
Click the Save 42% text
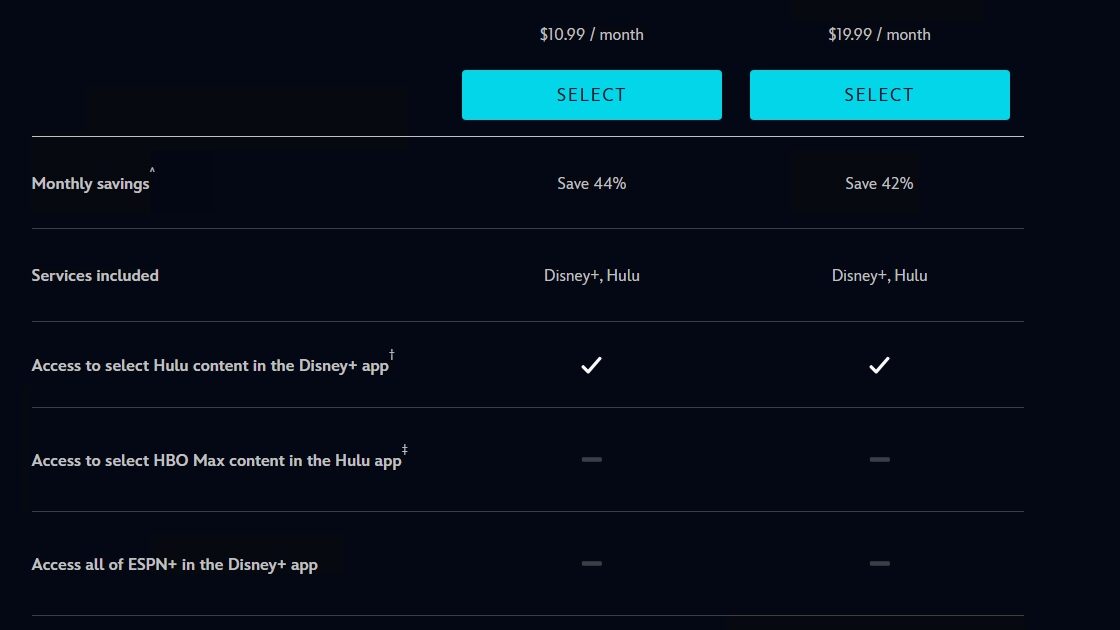(x=879, y=183)
